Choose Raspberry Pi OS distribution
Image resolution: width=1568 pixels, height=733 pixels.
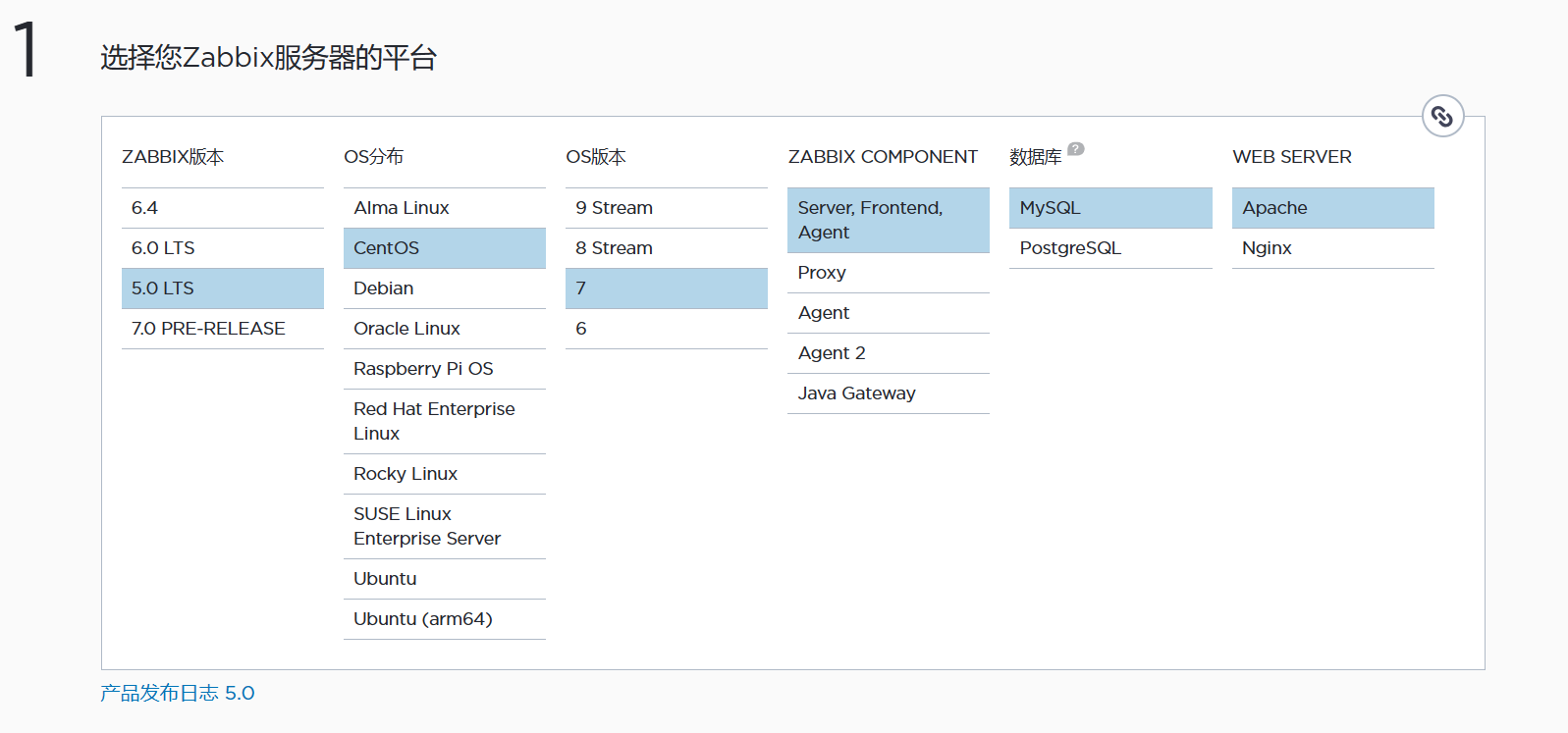(445, 369)
